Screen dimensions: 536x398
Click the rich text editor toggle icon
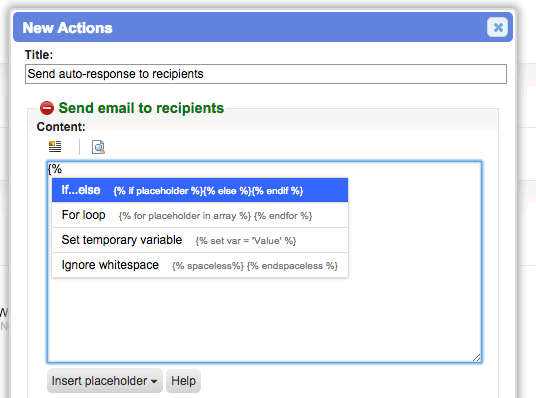pos(55,147)
